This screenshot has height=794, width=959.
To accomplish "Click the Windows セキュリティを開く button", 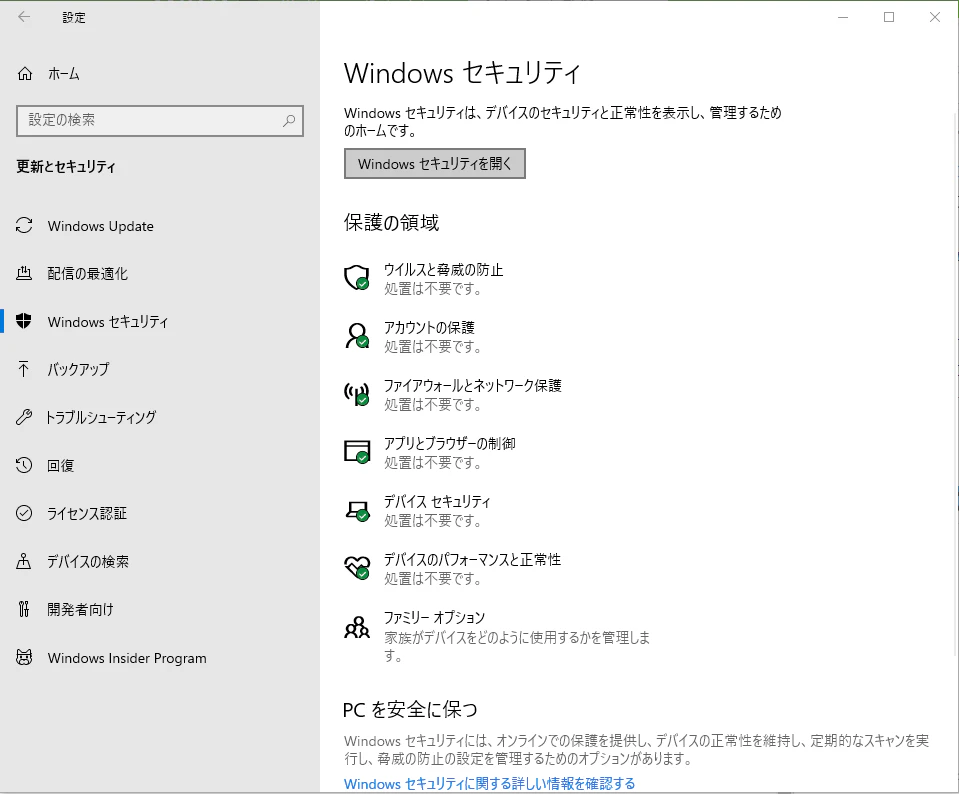I will [x=435, y=163].
